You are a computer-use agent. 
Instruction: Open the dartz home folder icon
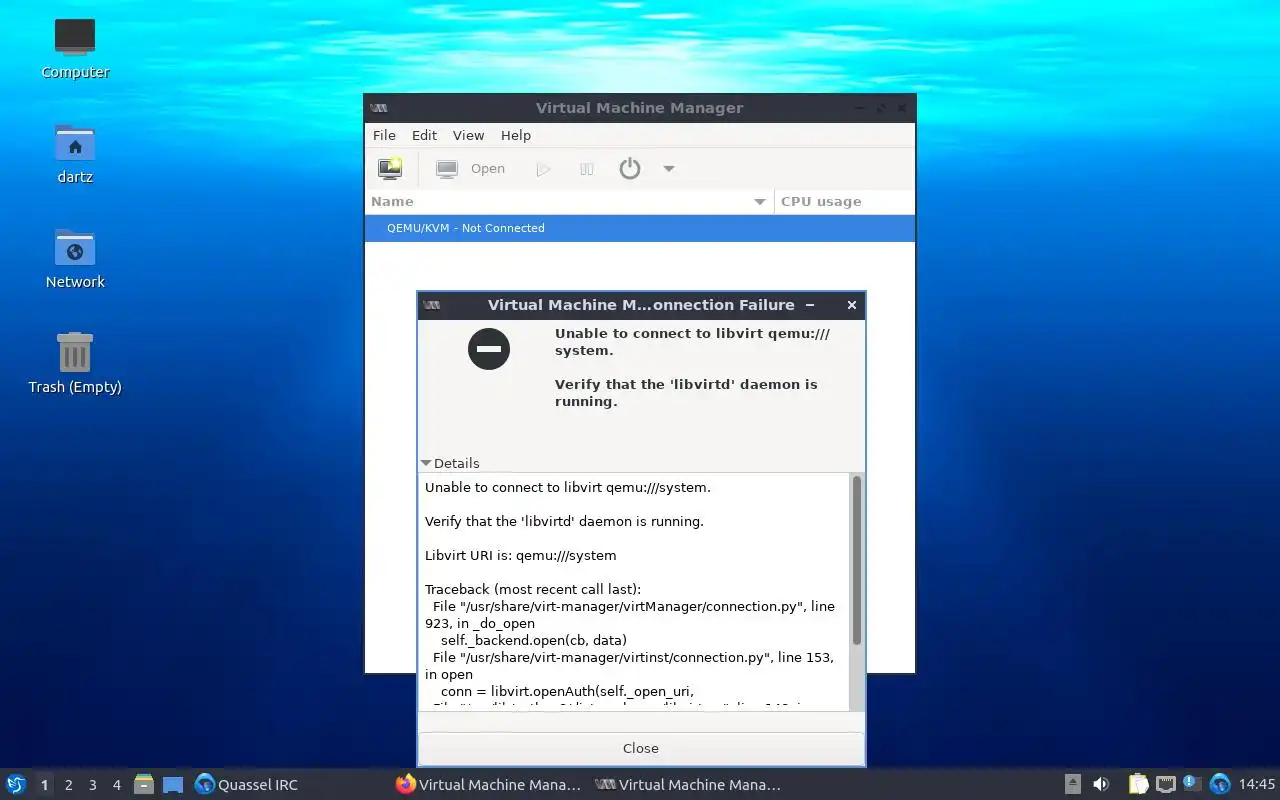(75, 153)
